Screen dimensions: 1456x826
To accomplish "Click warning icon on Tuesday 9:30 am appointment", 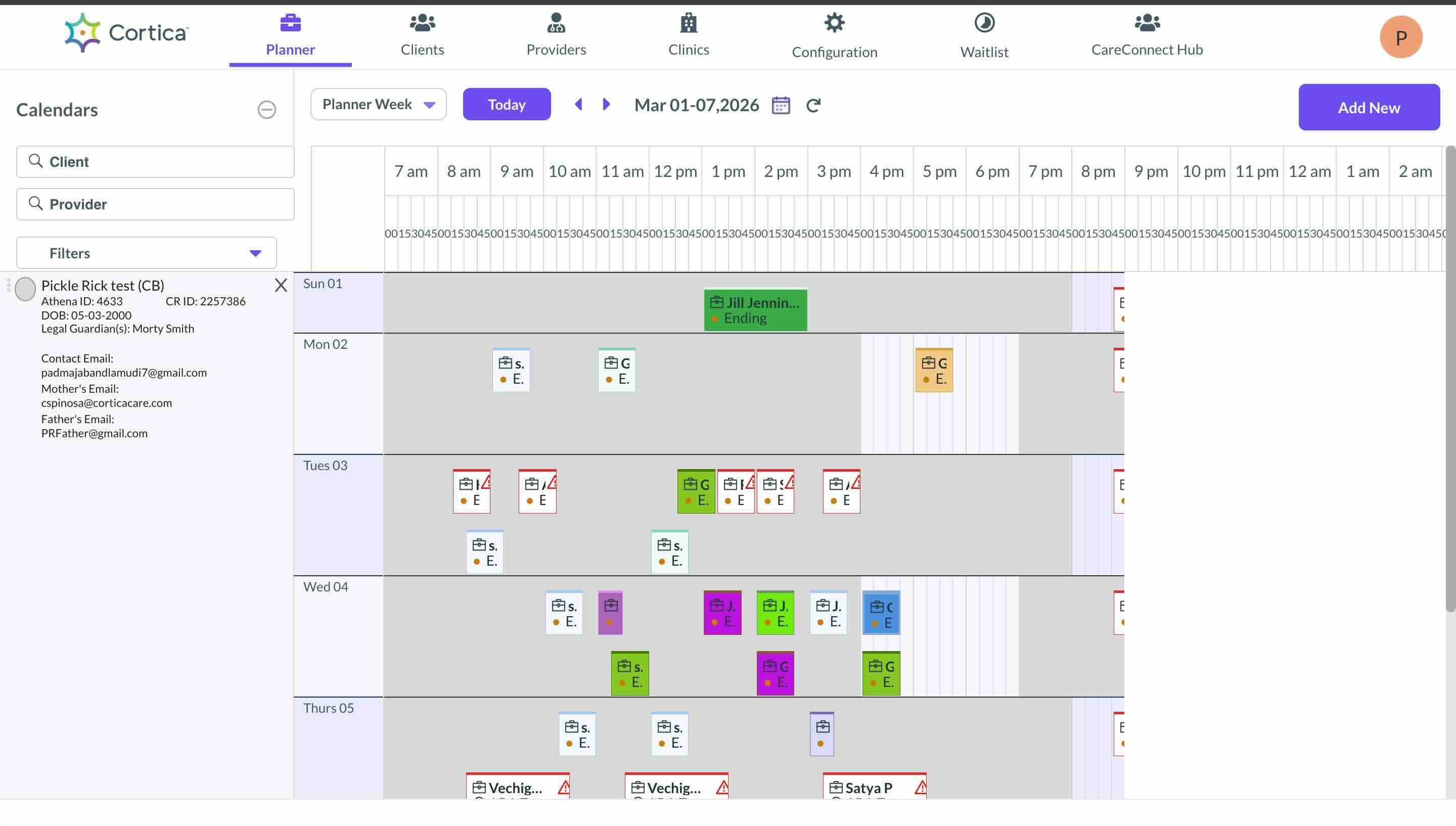I will [552, 483].
